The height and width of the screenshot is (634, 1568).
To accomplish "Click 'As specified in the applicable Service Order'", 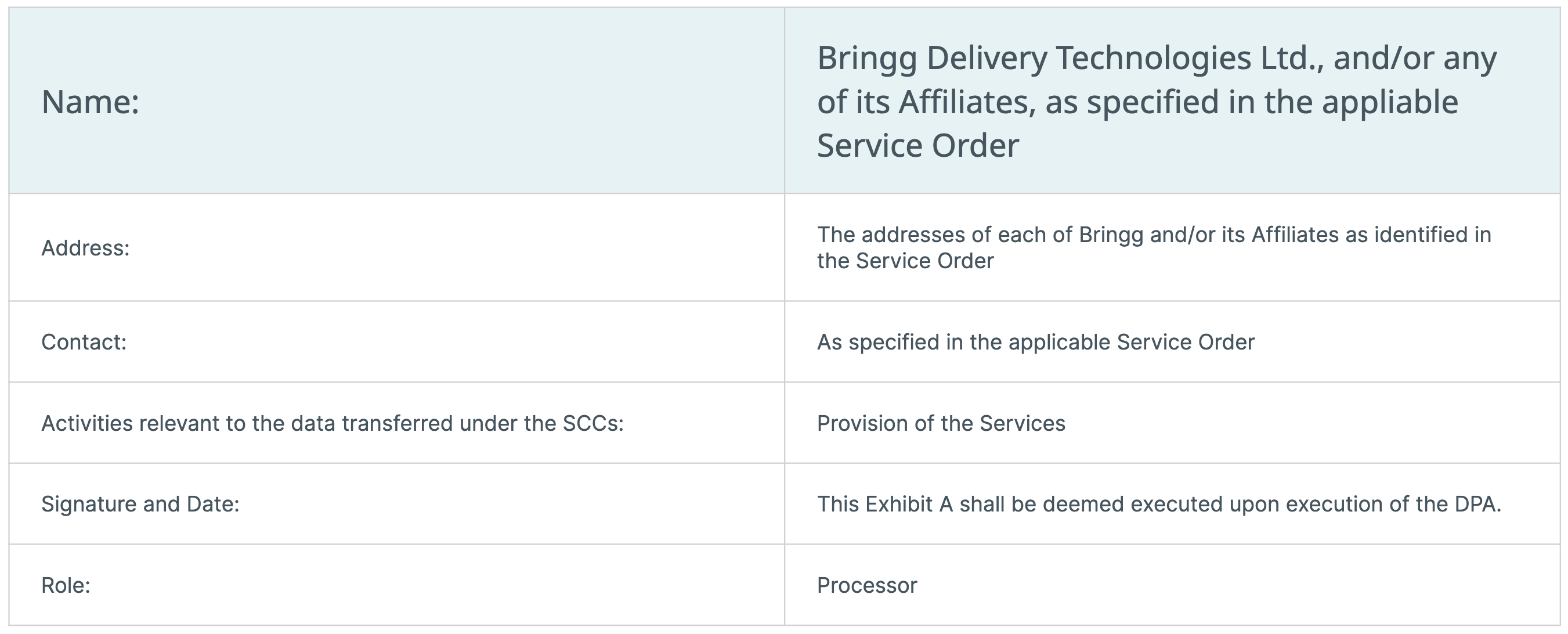I will point(1035,341).
